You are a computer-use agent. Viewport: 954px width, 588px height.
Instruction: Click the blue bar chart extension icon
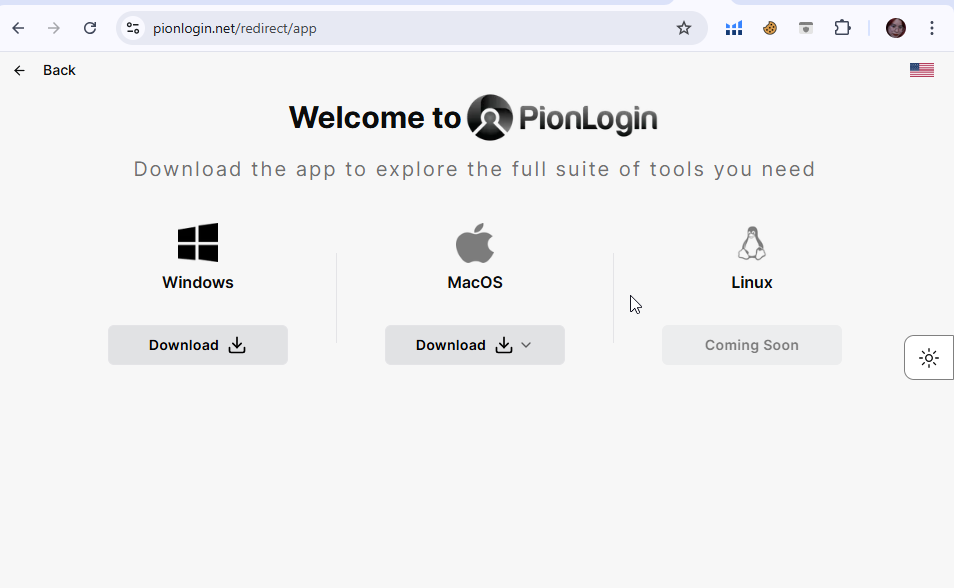(x=734, y=28)
